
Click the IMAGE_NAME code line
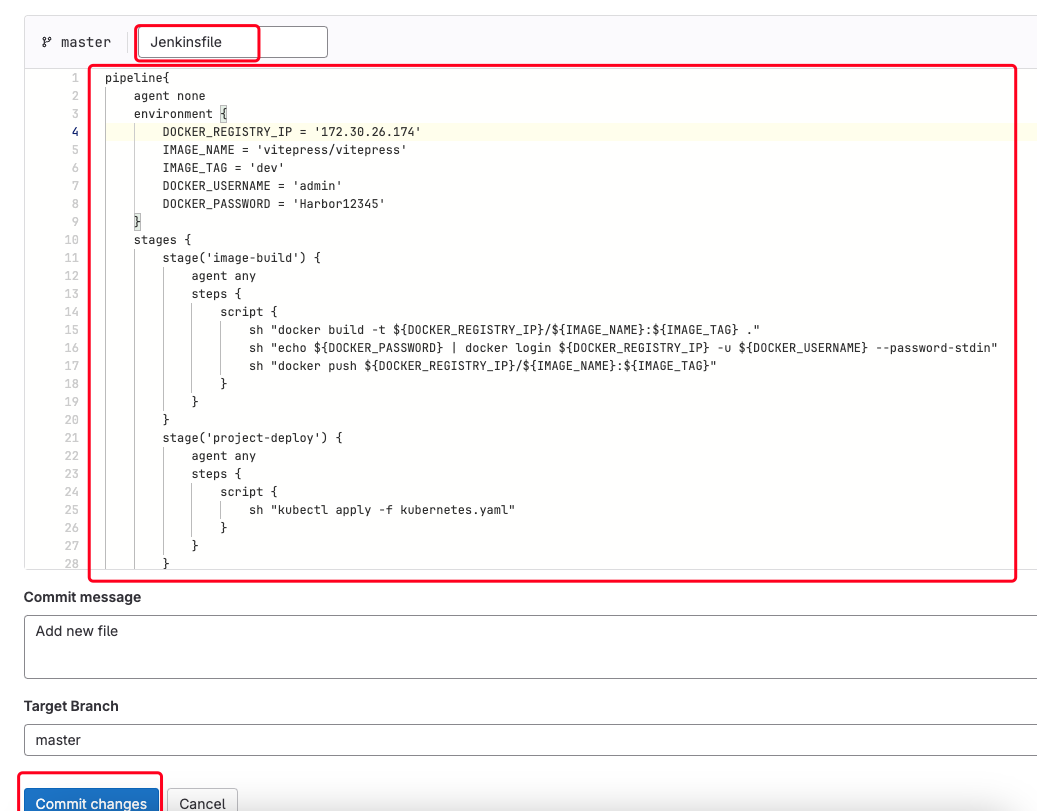pyautogui.click(x=284, y=150)
